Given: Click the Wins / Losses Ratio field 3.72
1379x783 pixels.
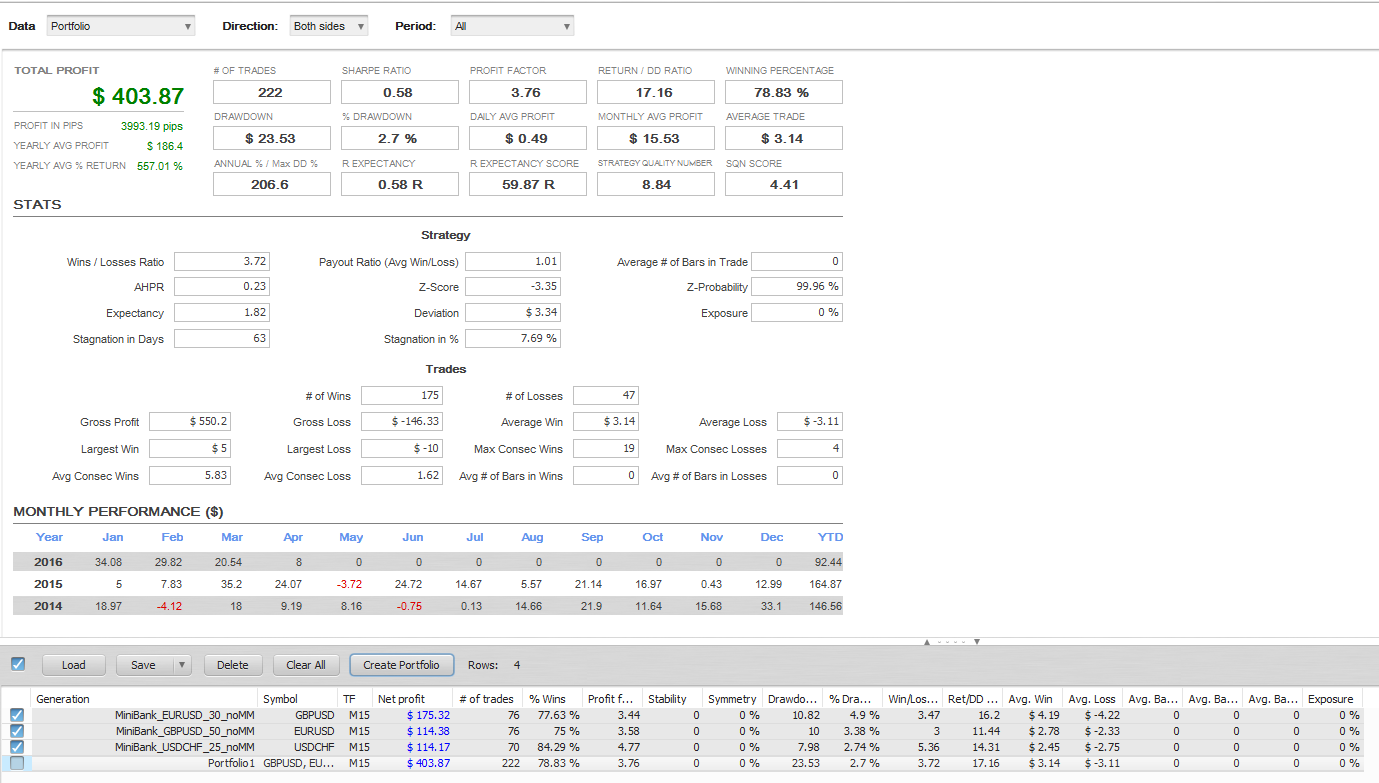Looking at the screenshot, I should (x=222, y=261).
